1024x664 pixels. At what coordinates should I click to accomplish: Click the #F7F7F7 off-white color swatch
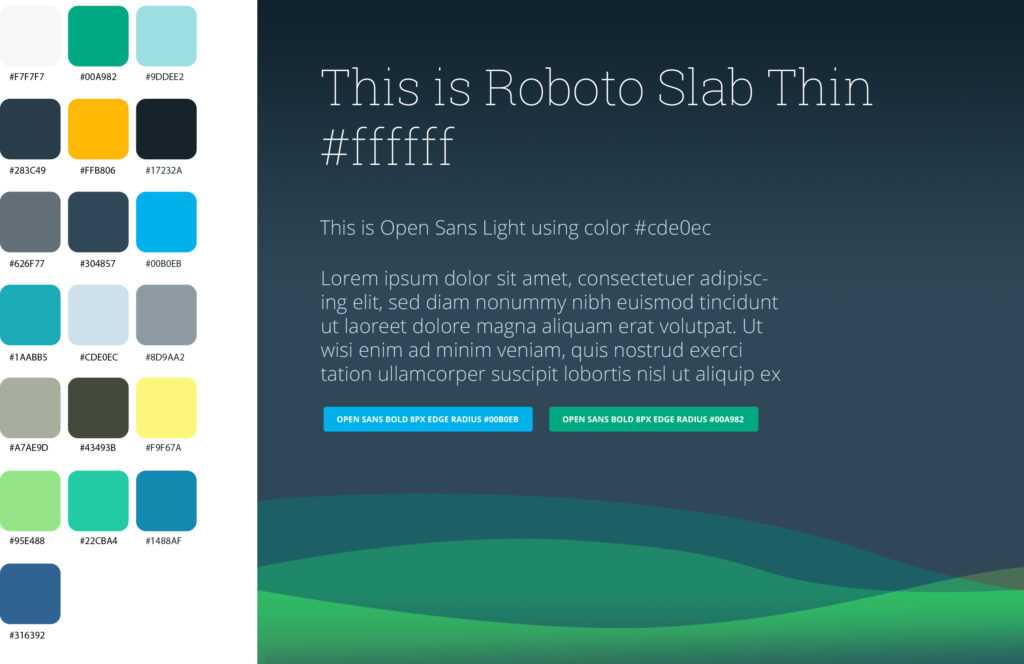(30, 36)
